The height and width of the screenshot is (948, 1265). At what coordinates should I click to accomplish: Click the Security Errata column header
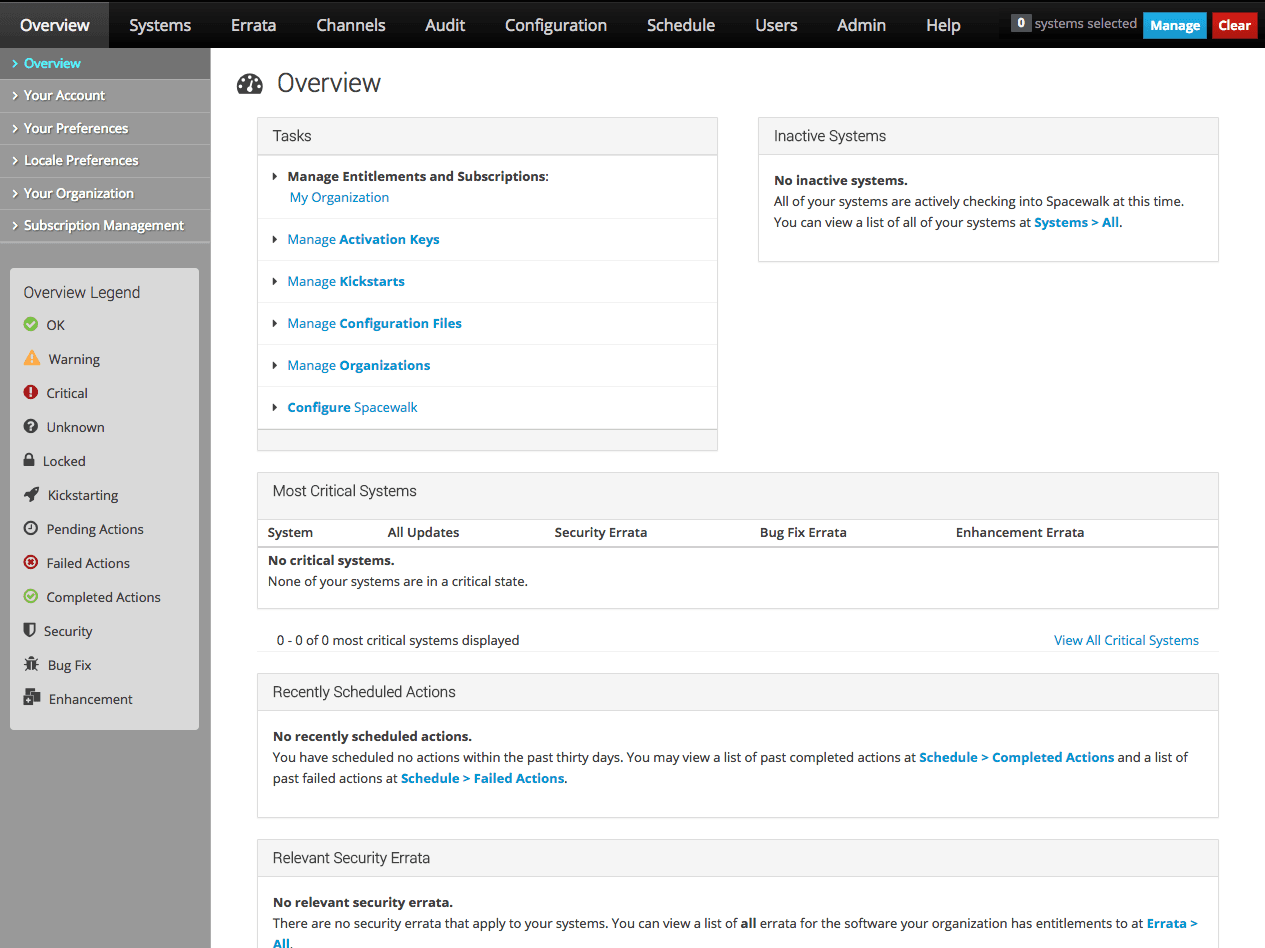pos(601,532)
